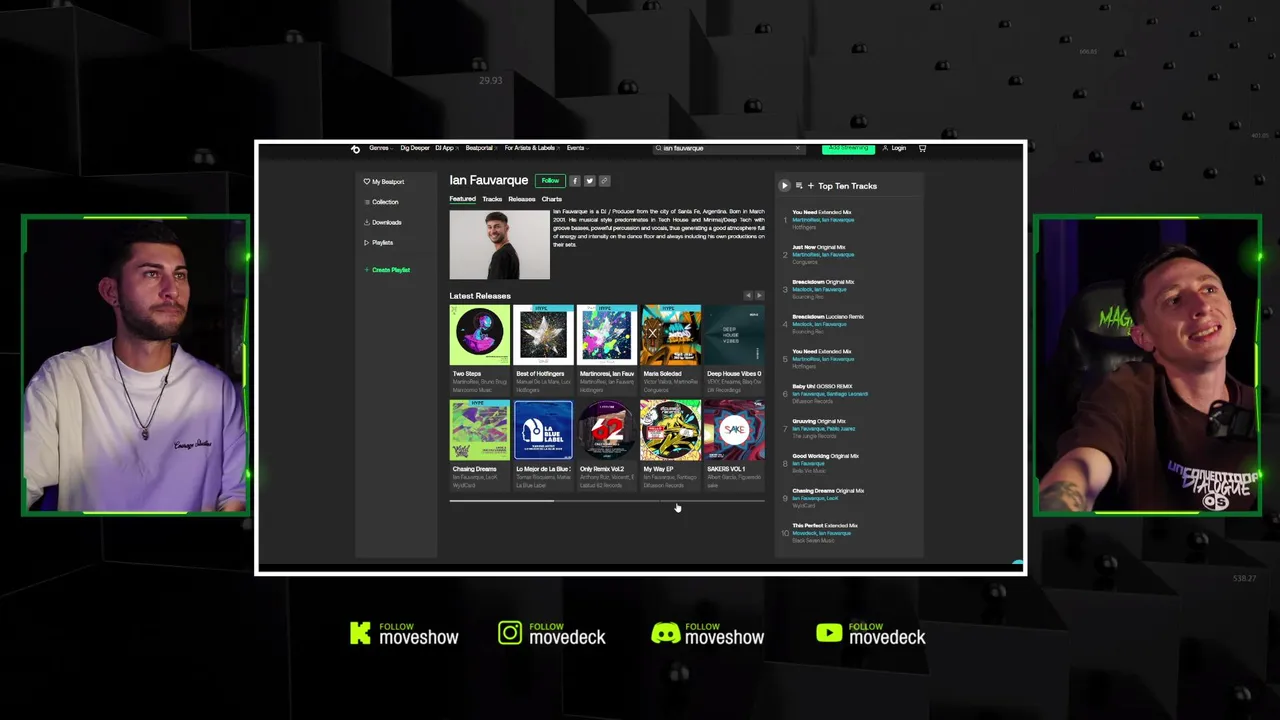
Task: Click plus icon beside Top Ten Tracks
Action: tap(811, 186)
